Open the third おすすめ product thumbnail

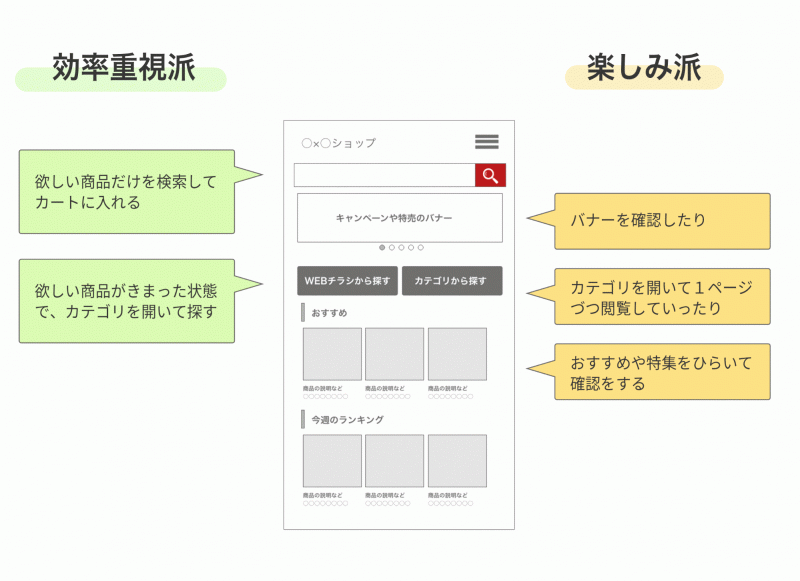click(457, 354)
